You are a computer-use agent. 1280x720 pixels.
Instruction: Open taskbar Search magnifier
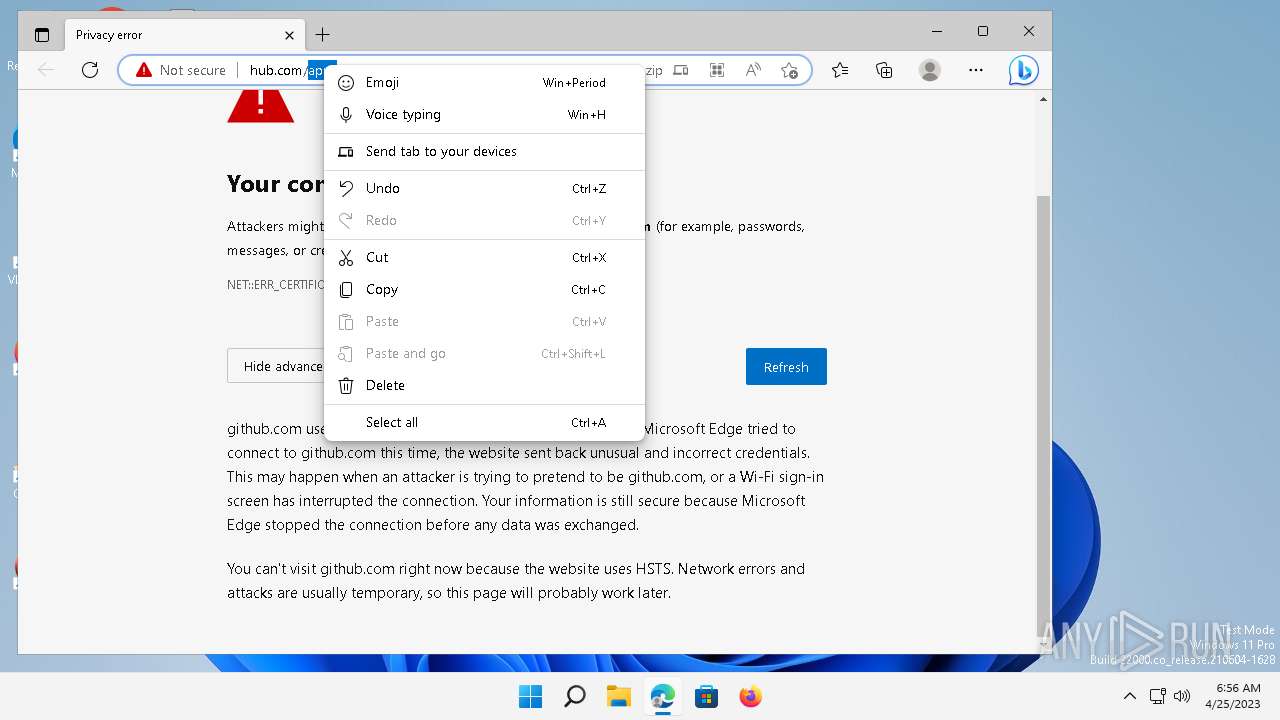[x=574, y=696]
